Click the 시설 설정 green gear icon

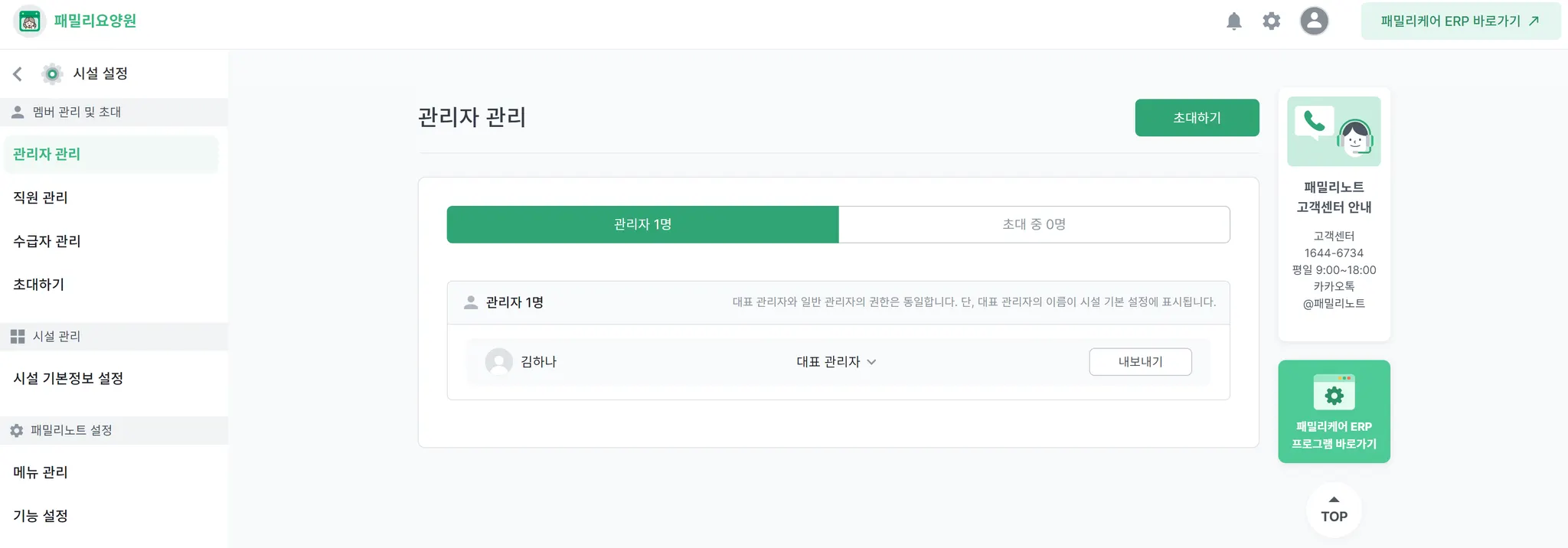[x=52, y=73]
